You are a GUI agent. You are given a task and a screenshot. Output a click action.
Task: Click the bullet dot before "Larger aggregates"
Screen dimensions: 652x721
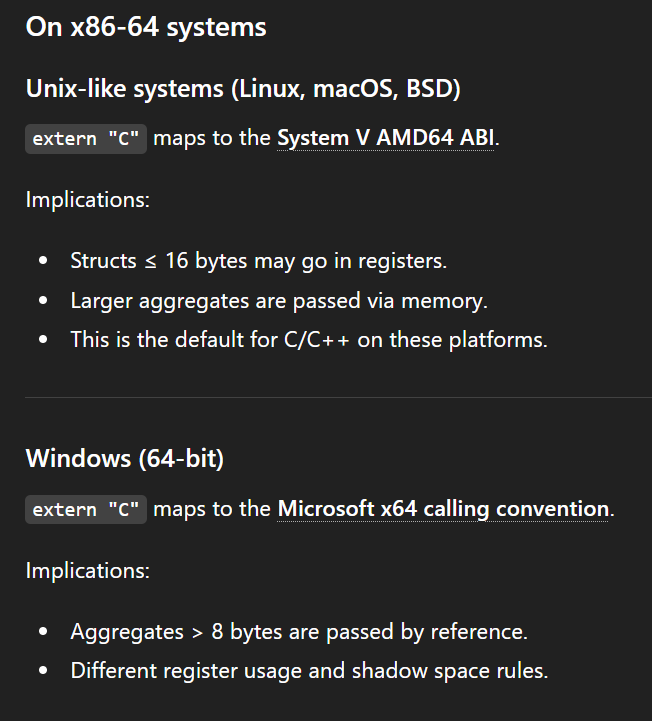coord(43,301)
